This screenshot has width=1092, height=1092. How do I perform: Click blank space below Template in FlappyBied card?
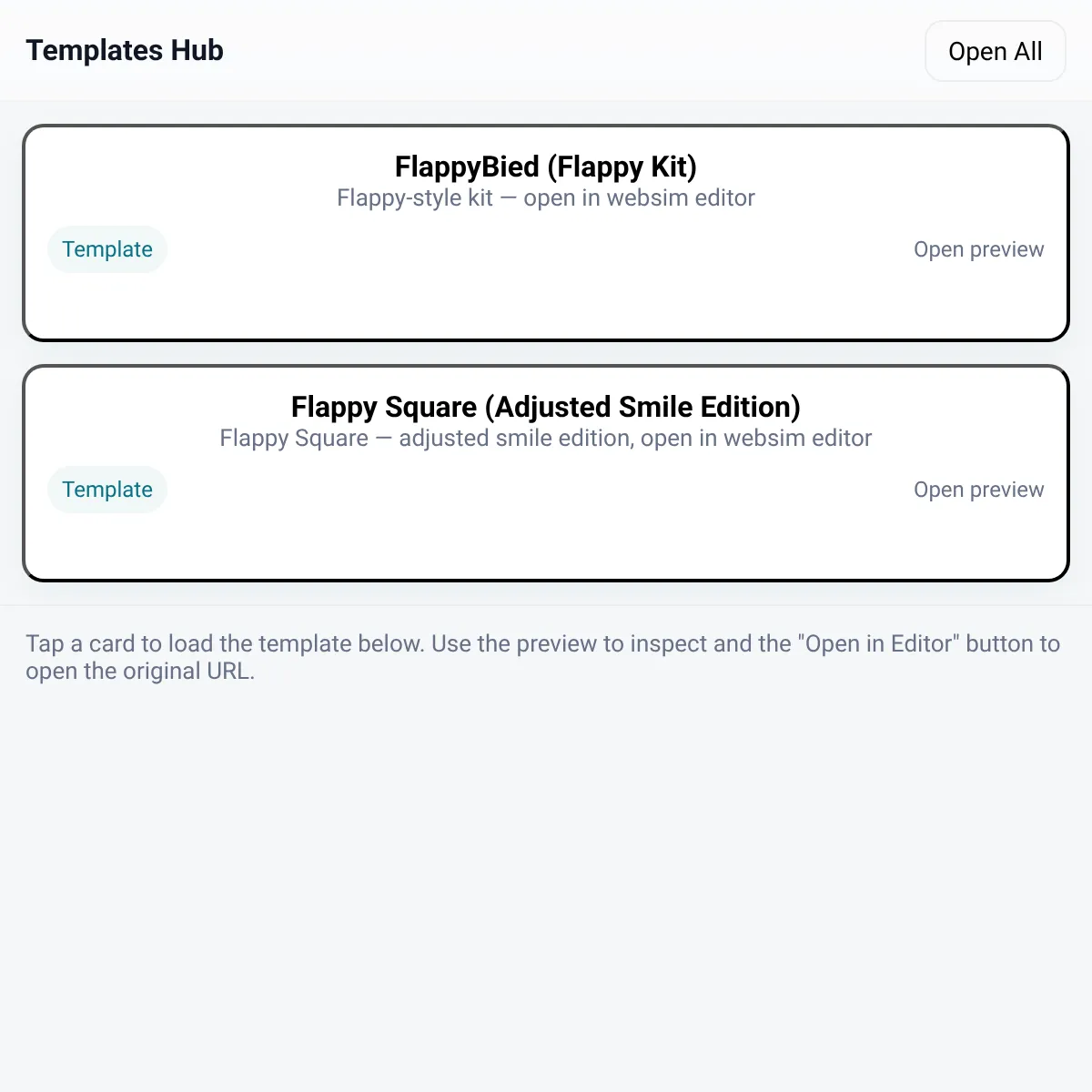(x=107, y=305)
